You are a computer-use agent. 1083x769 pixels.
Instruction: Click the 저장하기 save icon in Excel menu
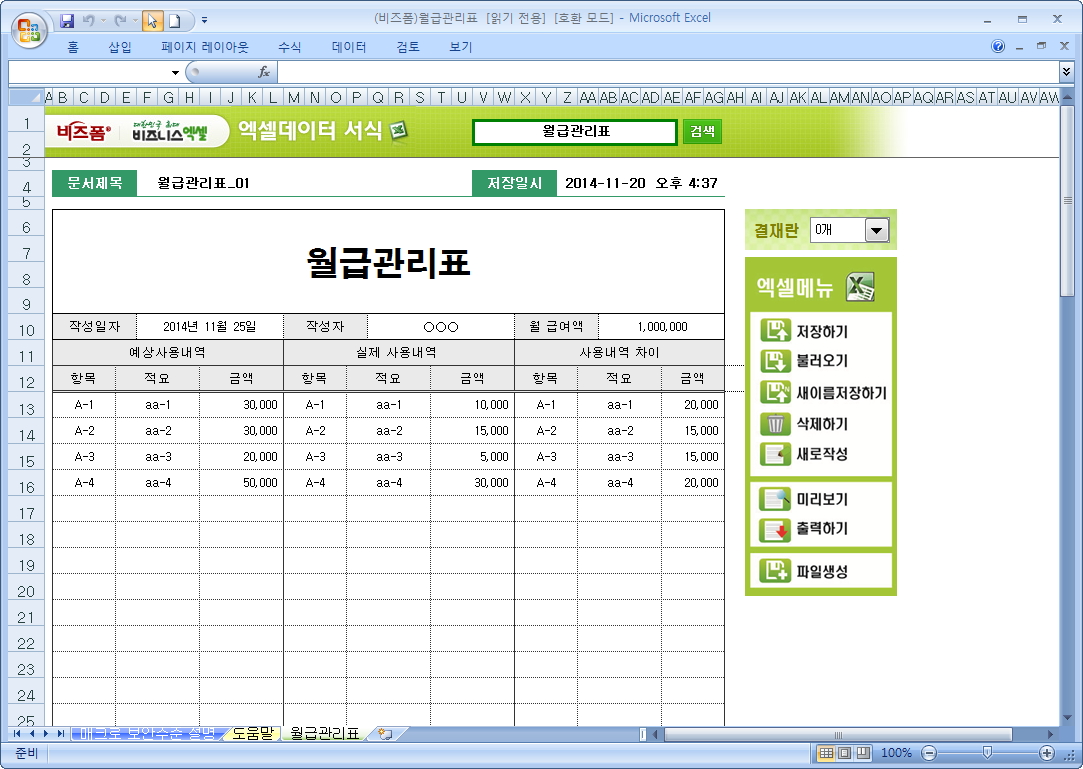(x=775, y=331)
